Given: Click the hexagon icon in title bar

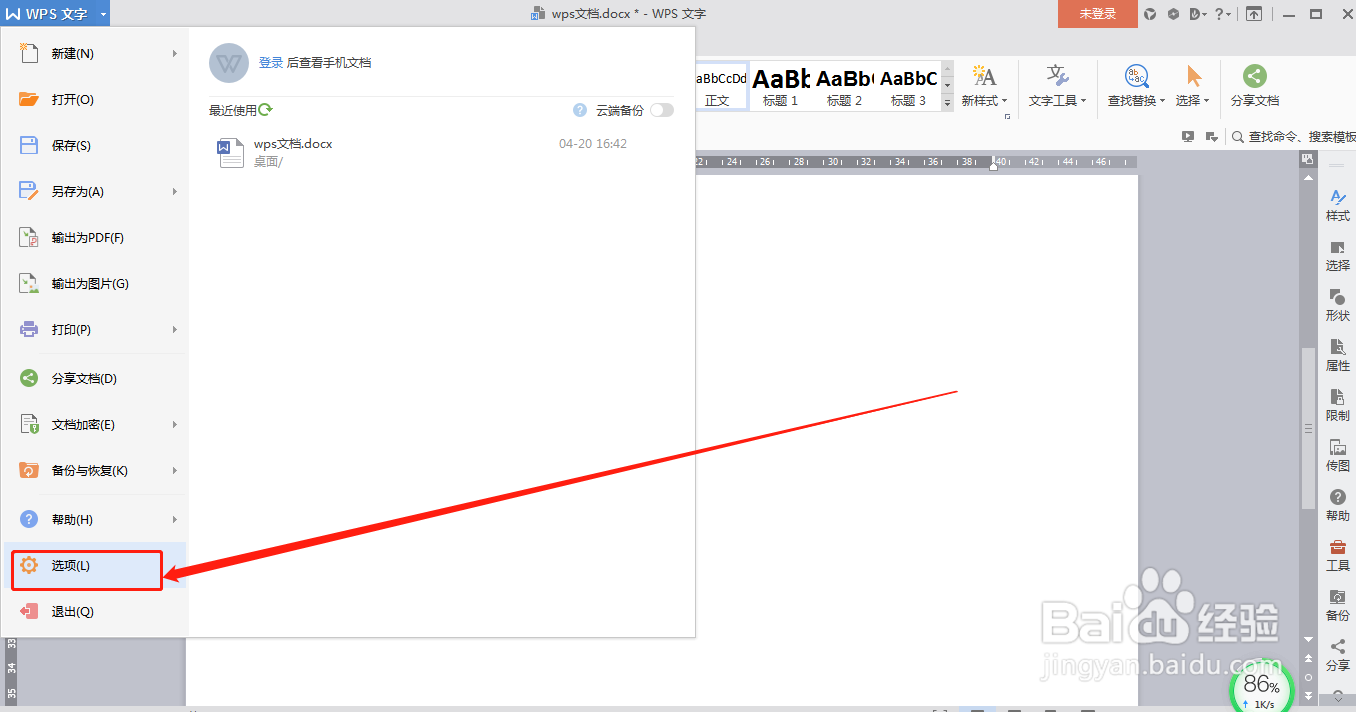Looking at the screenshot, I should (1173, 14).
